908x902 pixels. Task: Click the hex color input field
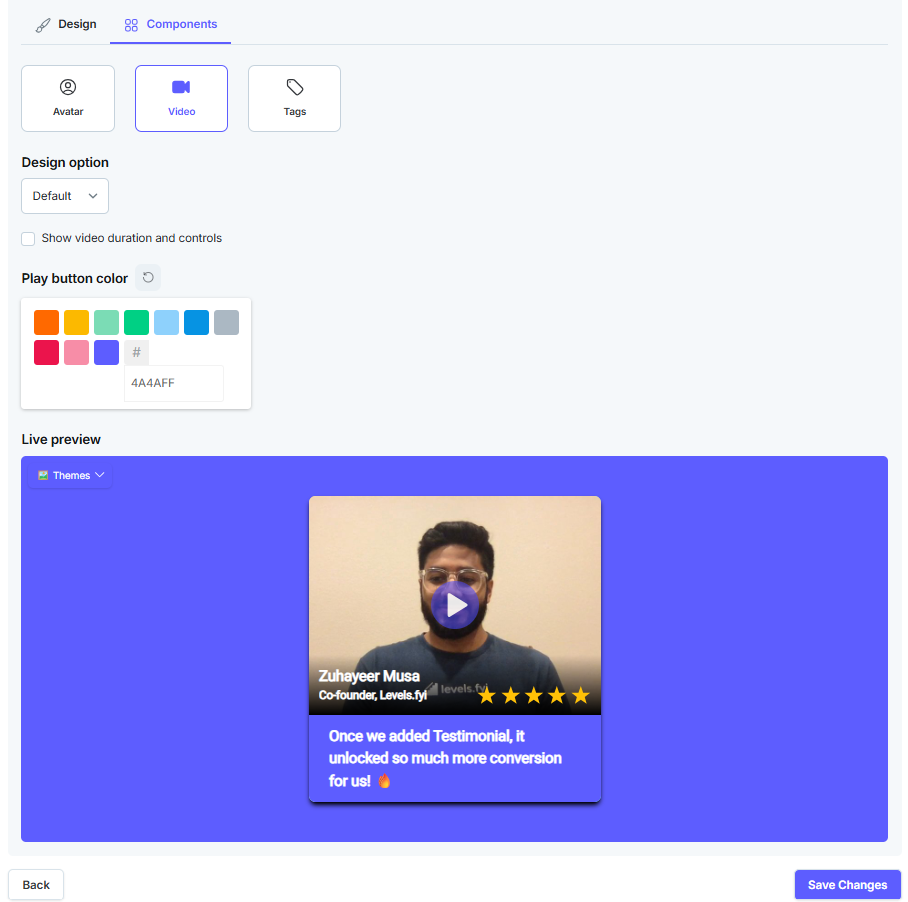click(174, 383)
